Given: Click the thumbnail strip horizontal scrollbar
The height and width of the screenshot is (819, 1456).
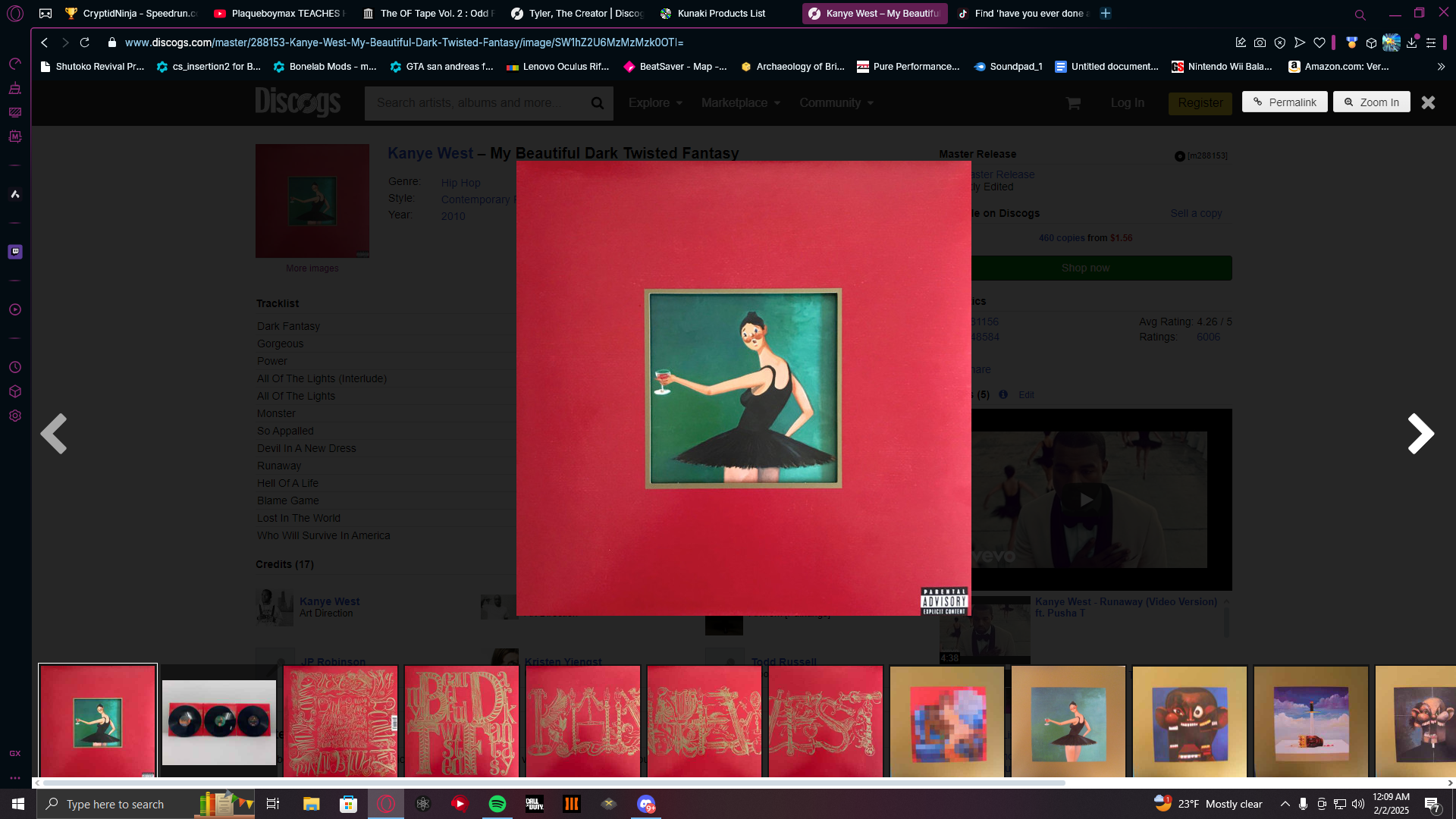Looking at the screenshot, I should (x=554, y=783).
